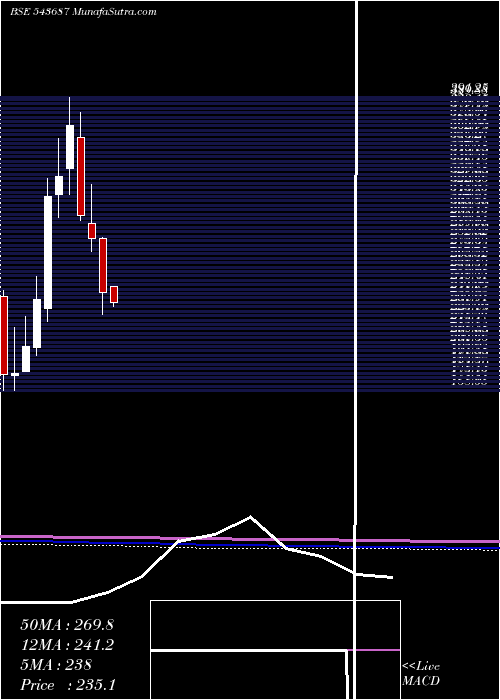Click the peak of the white MACD line

point(250,517)
